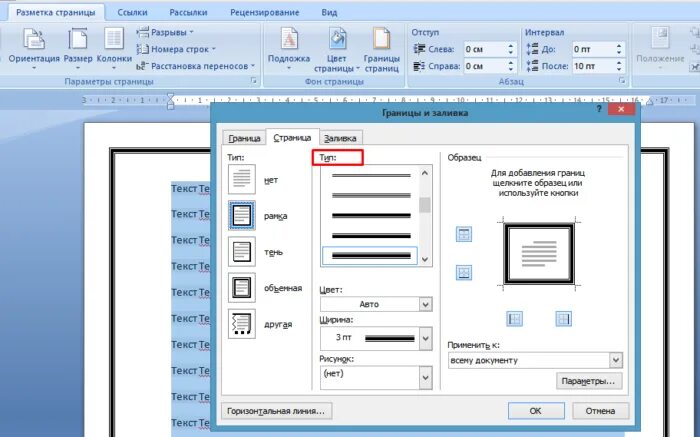Open the Ориентация orientation menu

[x=34, y=49]
